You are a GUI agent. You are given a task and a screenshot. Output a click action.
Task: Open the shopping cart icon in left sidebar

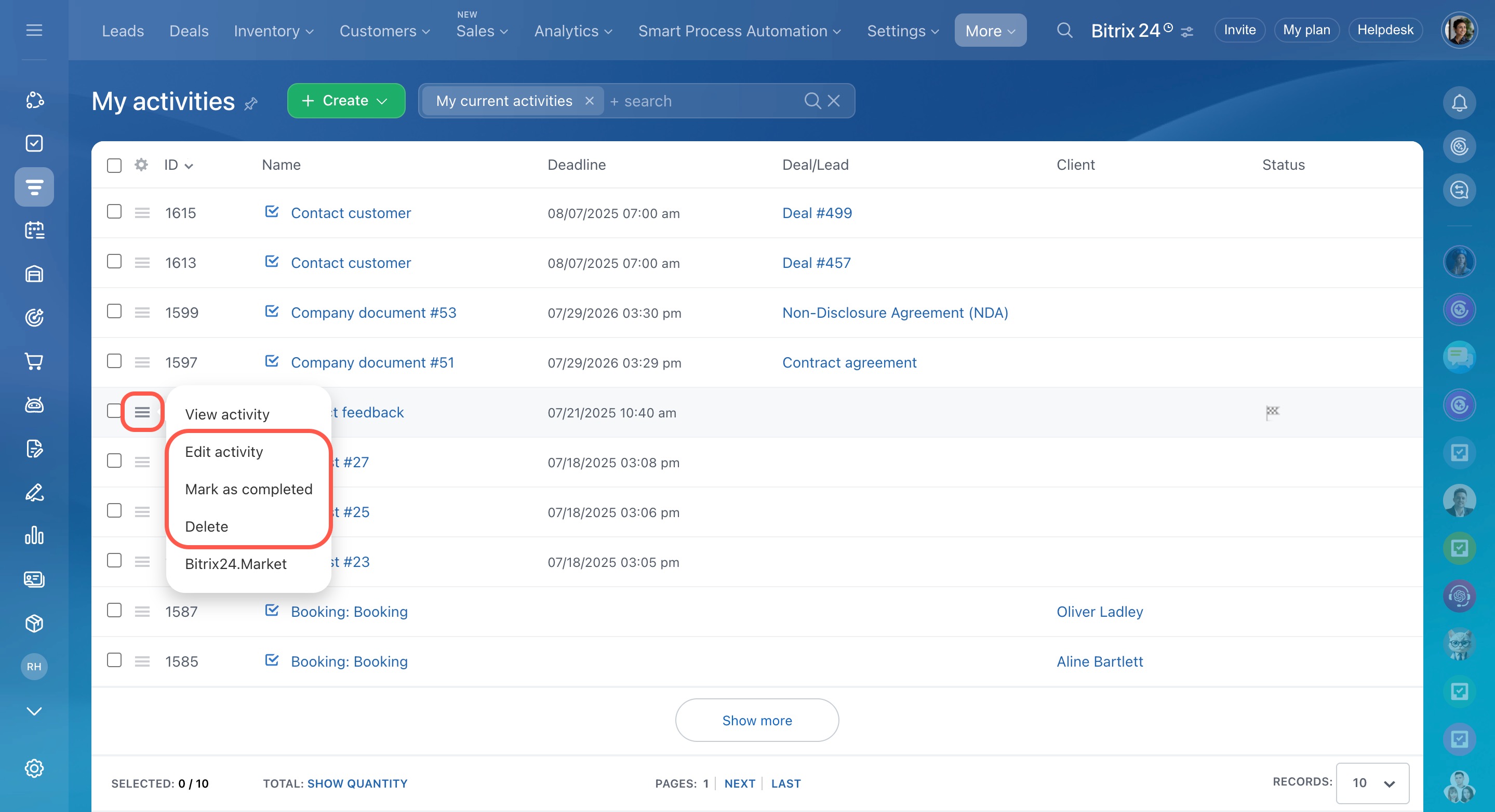click(34, 361)
